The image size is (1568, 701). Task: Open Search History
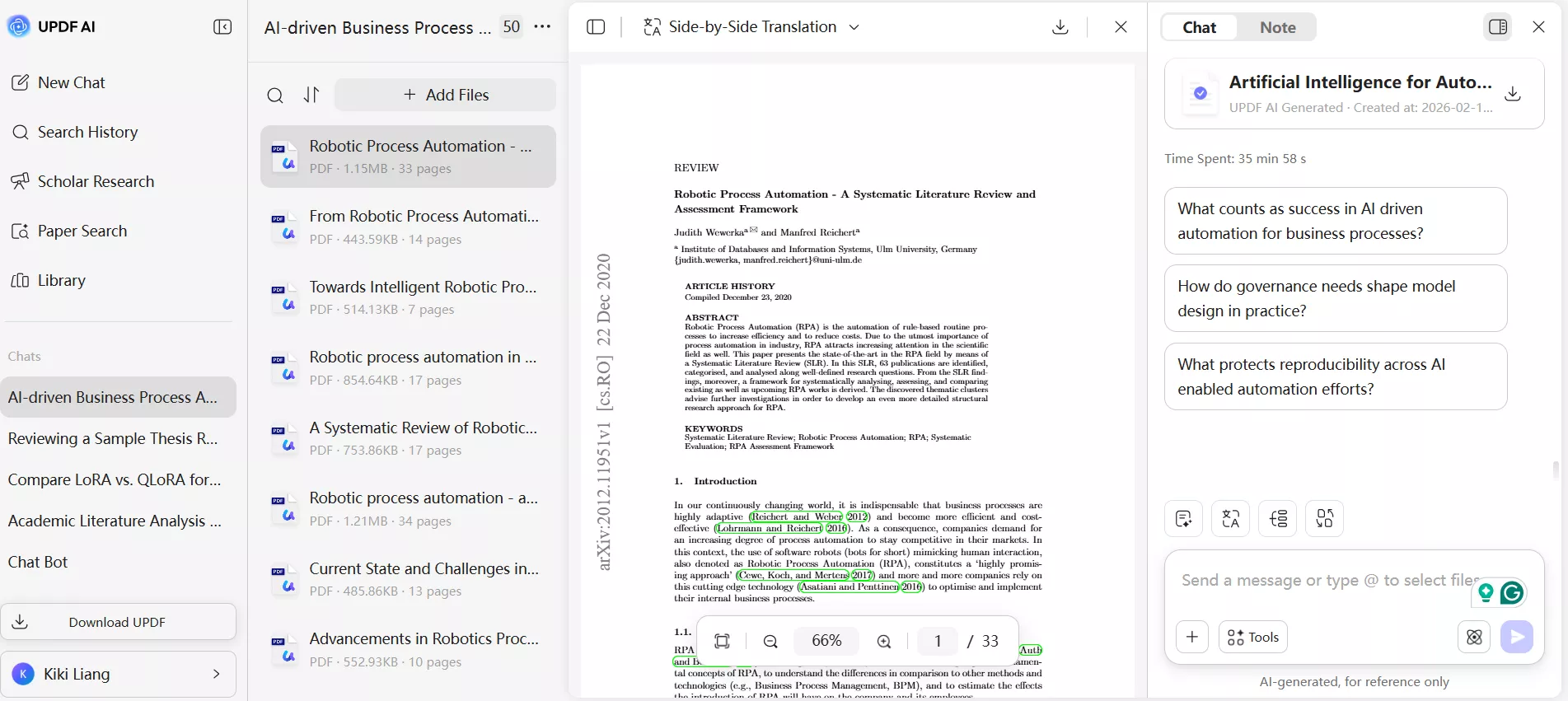(x=74, y=132)
